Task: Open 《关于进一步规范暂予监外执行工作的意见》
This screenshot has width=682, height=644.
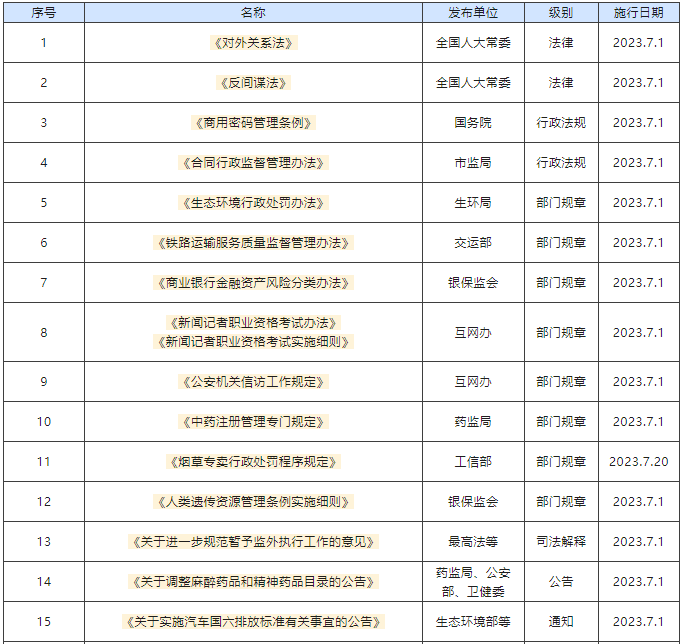Action: (254, 542)
